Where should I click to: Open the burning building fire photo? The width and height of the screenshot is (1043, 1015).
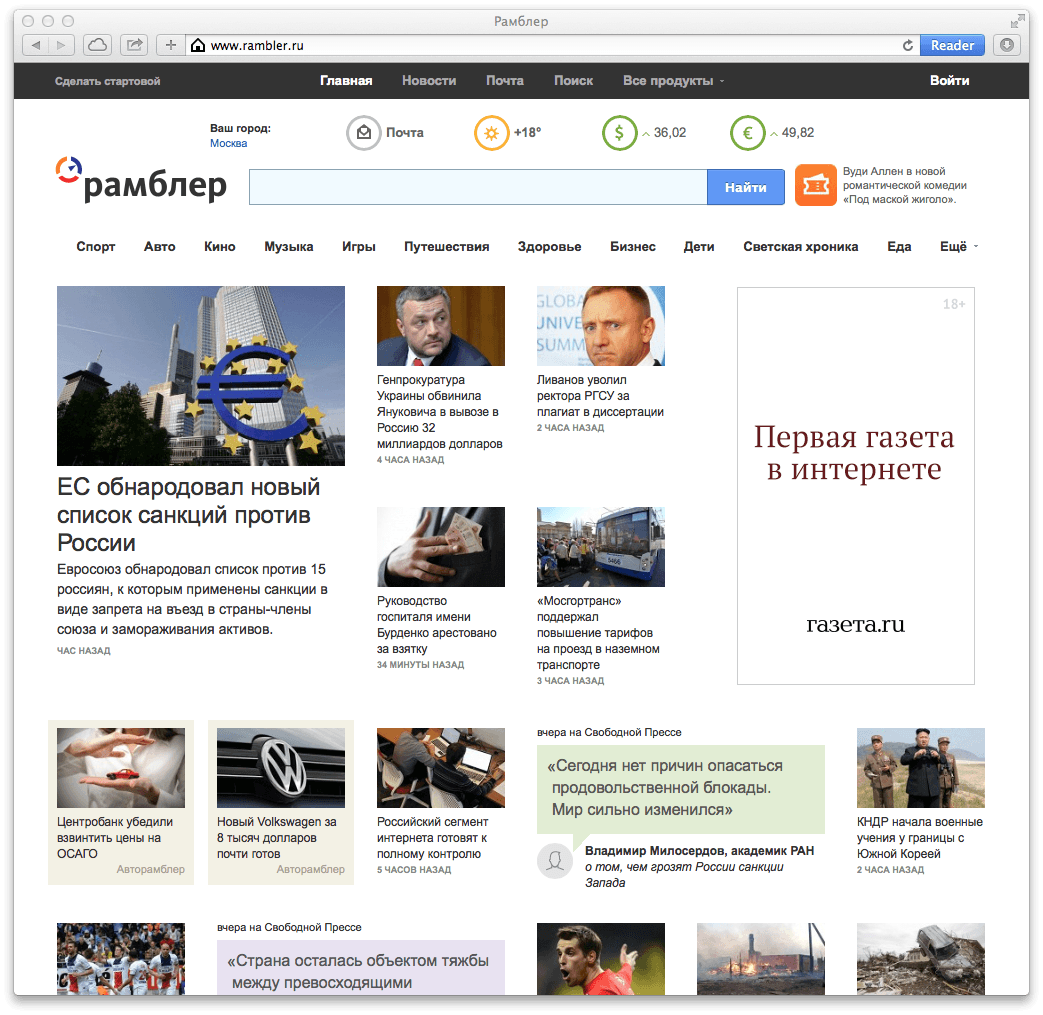(761, 958)
